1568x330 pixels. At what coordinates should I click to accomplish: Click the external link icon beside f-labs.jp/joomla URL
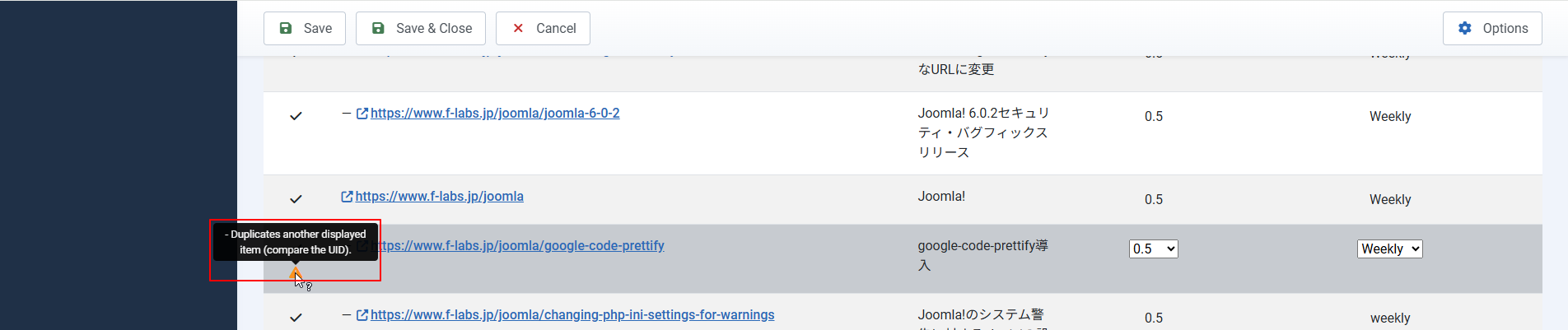pyautogui.click(x=347, y=197)
